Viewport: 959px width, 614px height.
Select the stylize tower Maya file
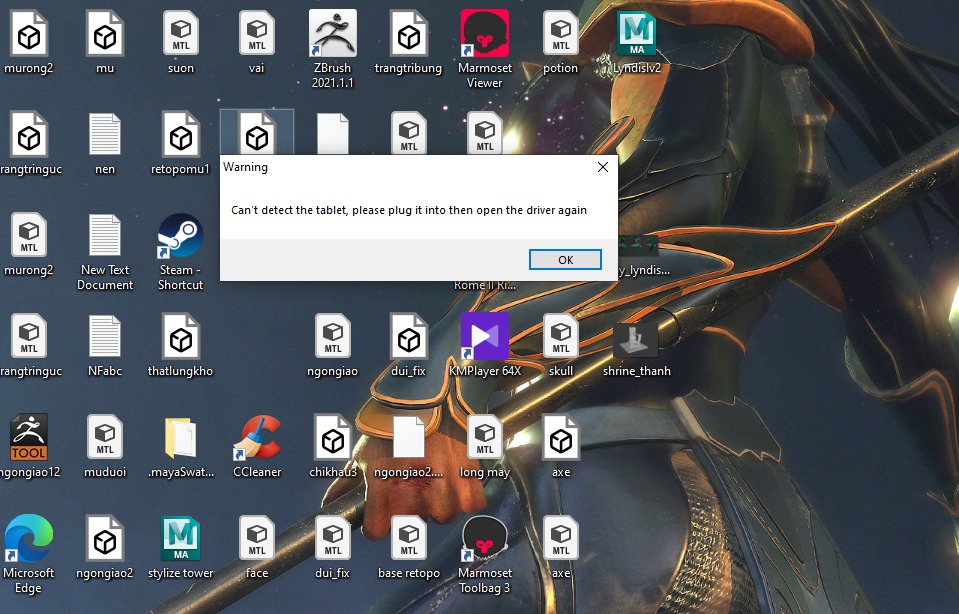180,540
